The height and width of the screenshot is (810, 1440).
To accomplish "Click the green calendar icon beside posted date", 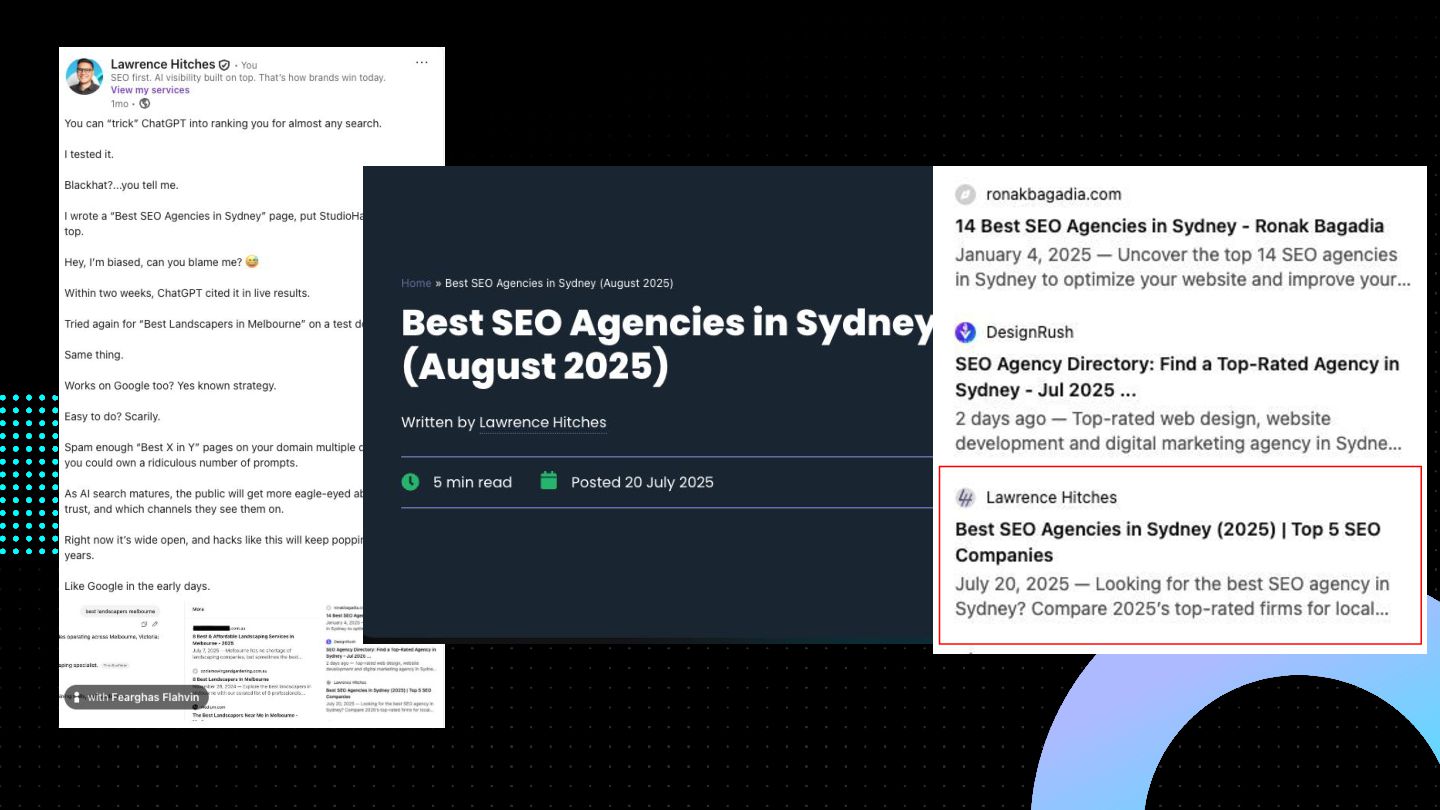I will 548,481.
